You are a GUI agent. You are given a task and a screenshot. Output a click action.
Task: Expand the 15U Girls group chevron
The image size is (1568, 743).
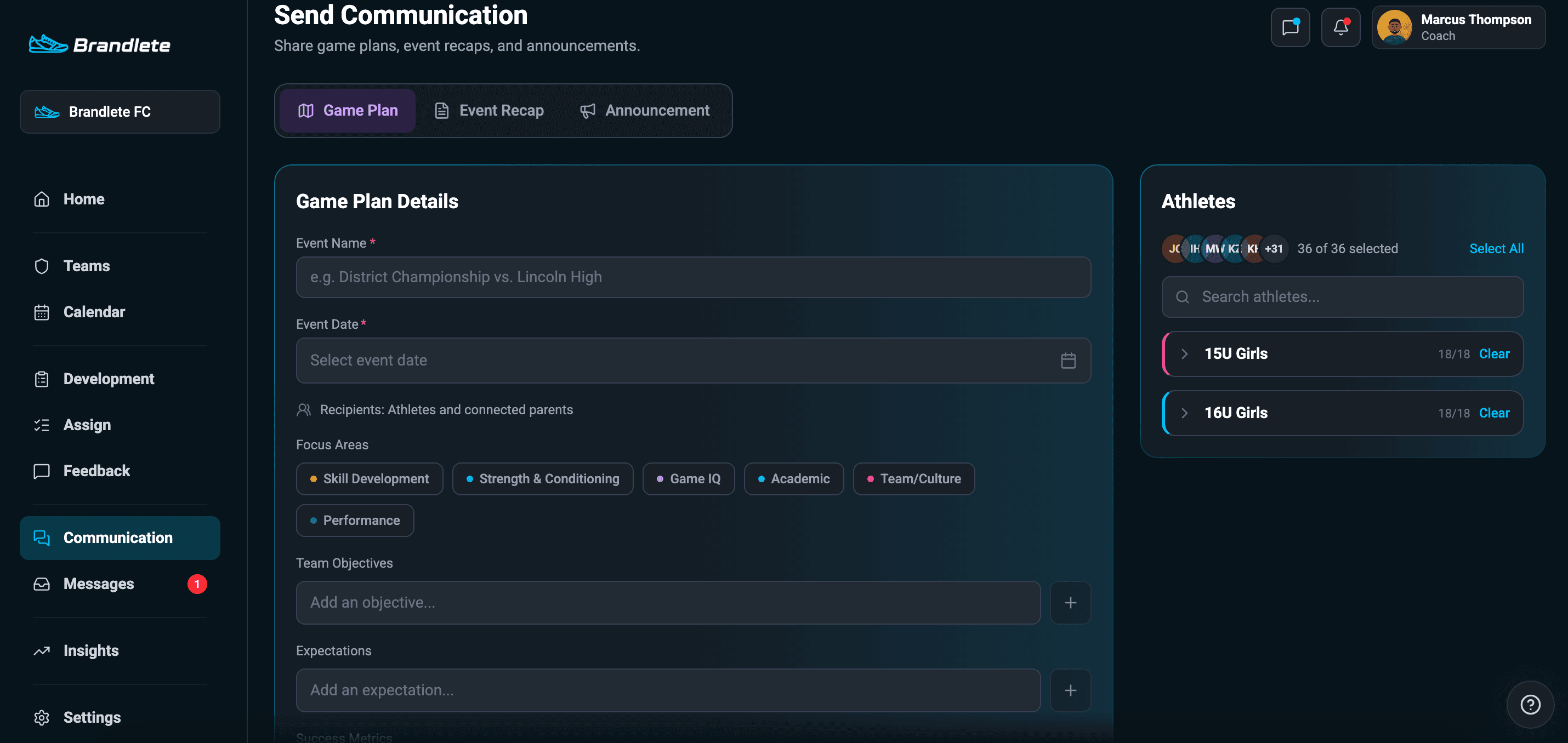1184,353
